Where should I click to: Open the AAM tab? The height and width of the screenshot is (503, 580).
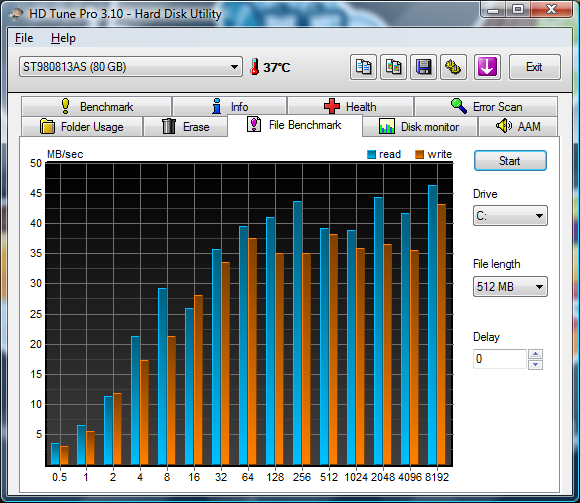tap(517, 126)
